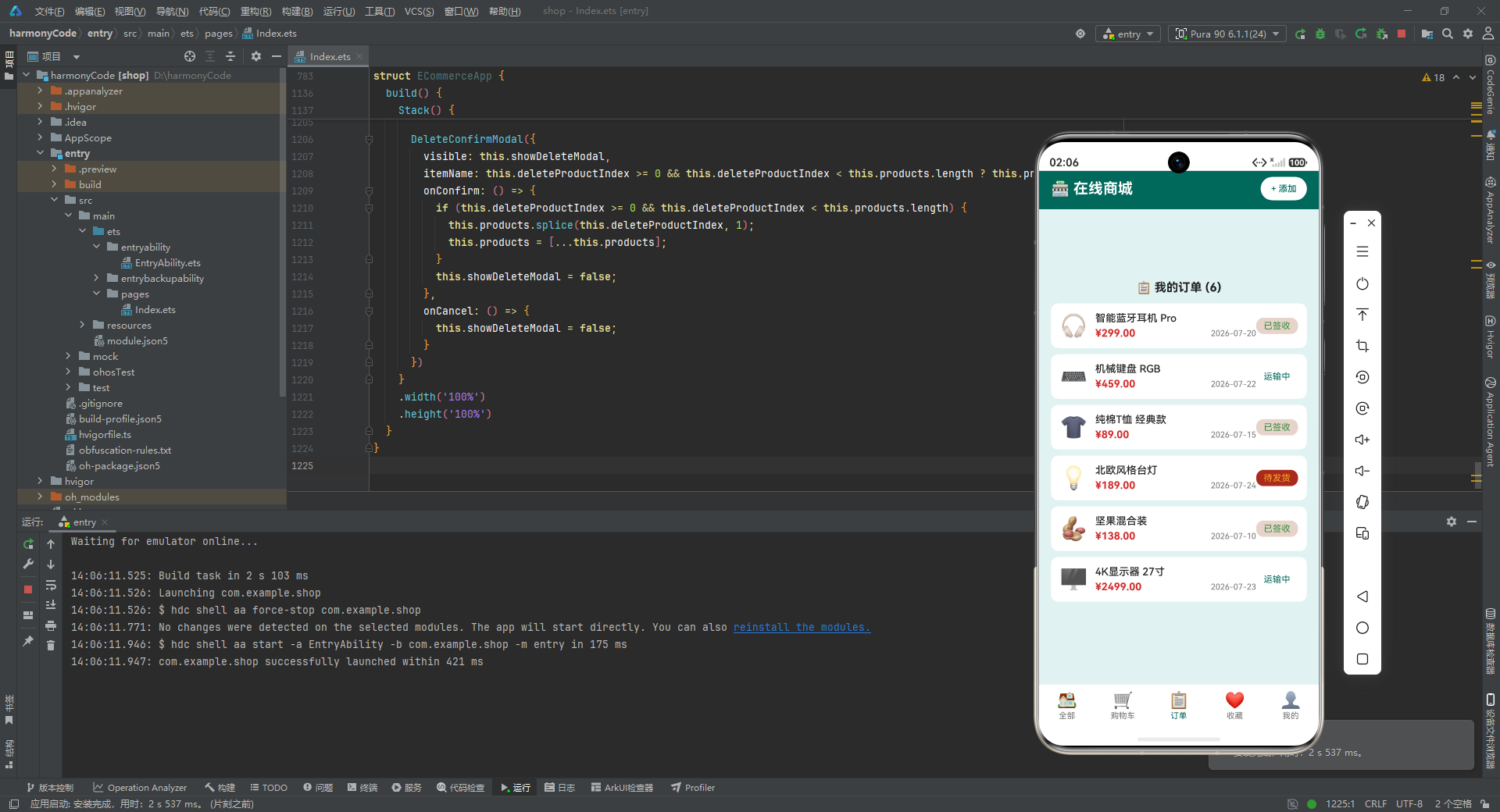Click the reinstall the modules link
This screenshot has width=1500, height=812.
(802, 627)
